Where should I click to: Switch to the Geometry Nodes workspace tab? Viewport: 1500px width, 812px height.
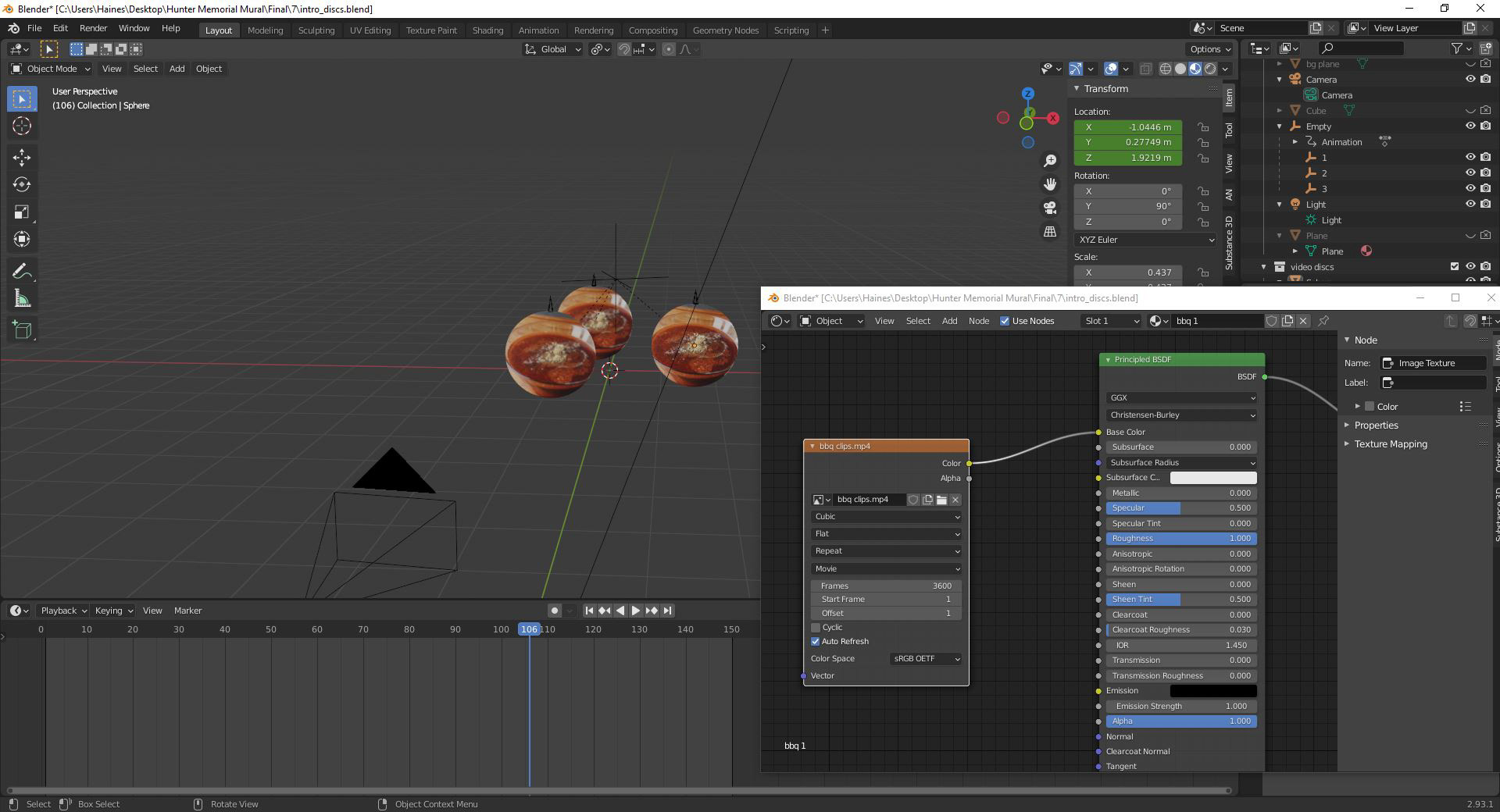pos(725,30)
